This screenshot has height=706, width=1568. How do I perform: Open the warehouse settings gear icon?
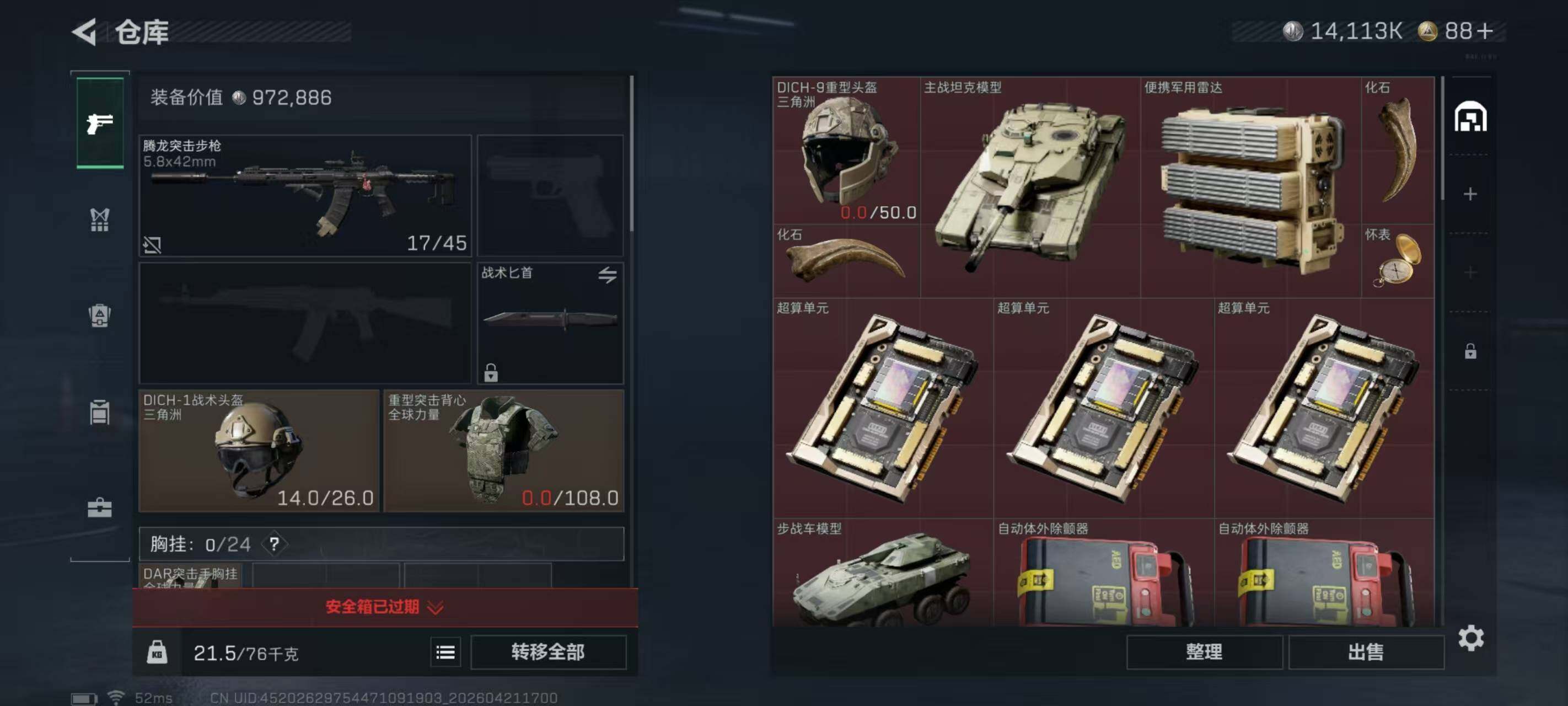(1470, 638)
